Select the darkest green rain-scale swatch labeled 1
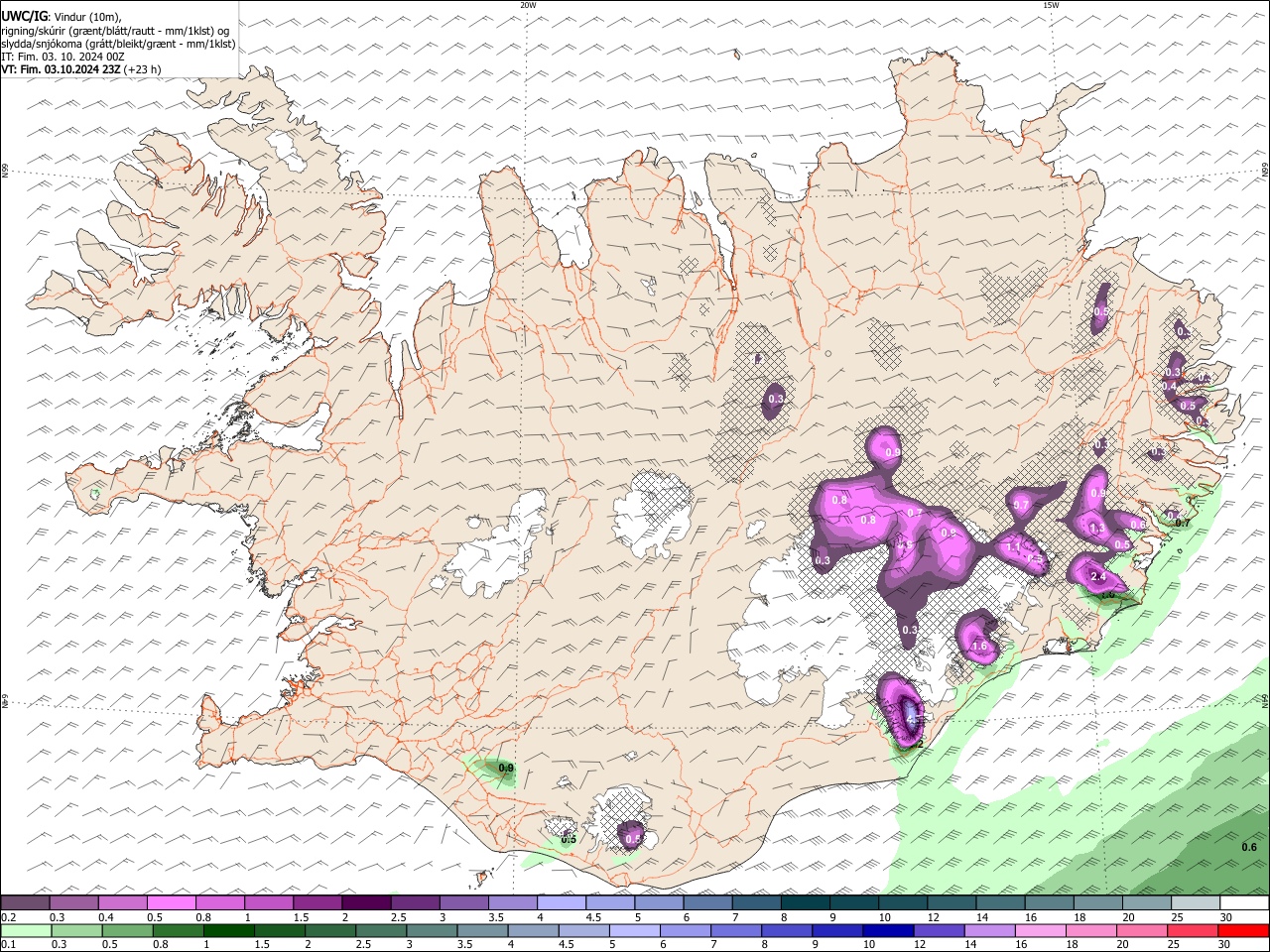 point(229,931)
